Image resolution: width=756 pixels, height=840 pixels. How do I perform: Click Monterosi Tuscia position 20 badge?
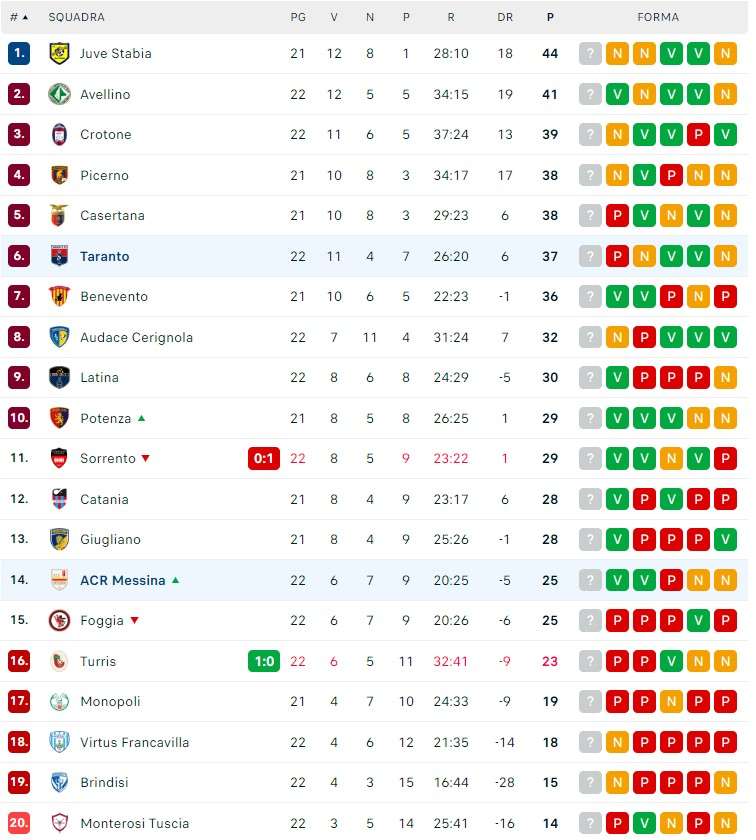click(x=19, y=823)
